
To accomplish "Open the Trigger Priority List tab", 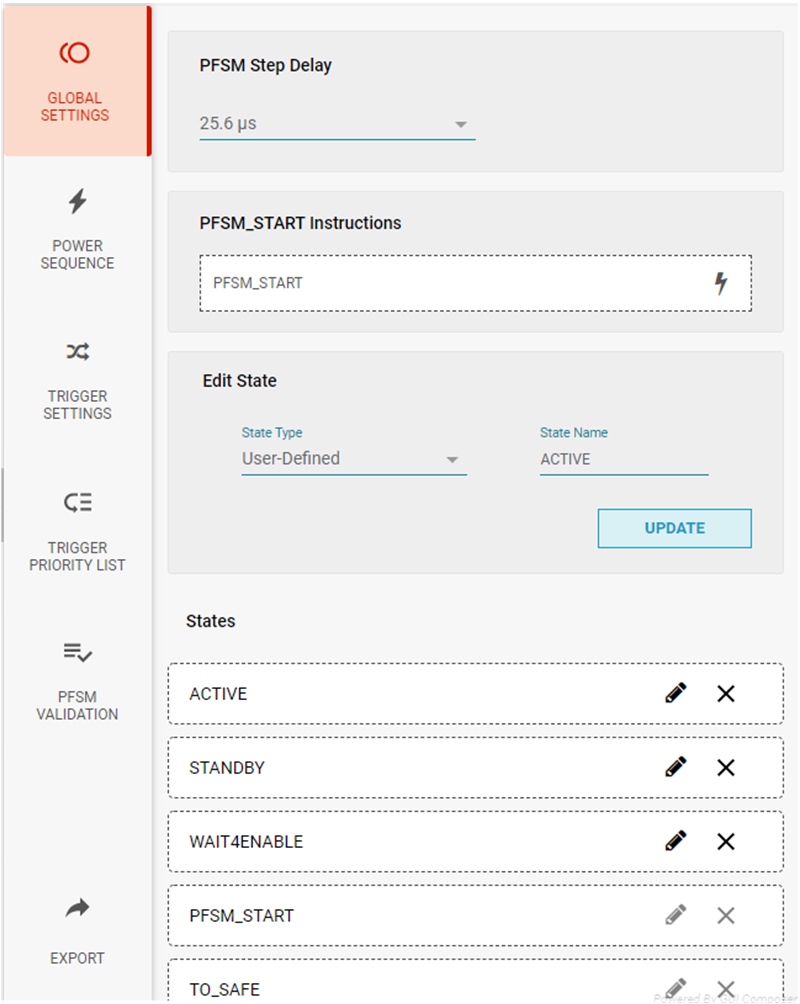I will tap(77, 531).
